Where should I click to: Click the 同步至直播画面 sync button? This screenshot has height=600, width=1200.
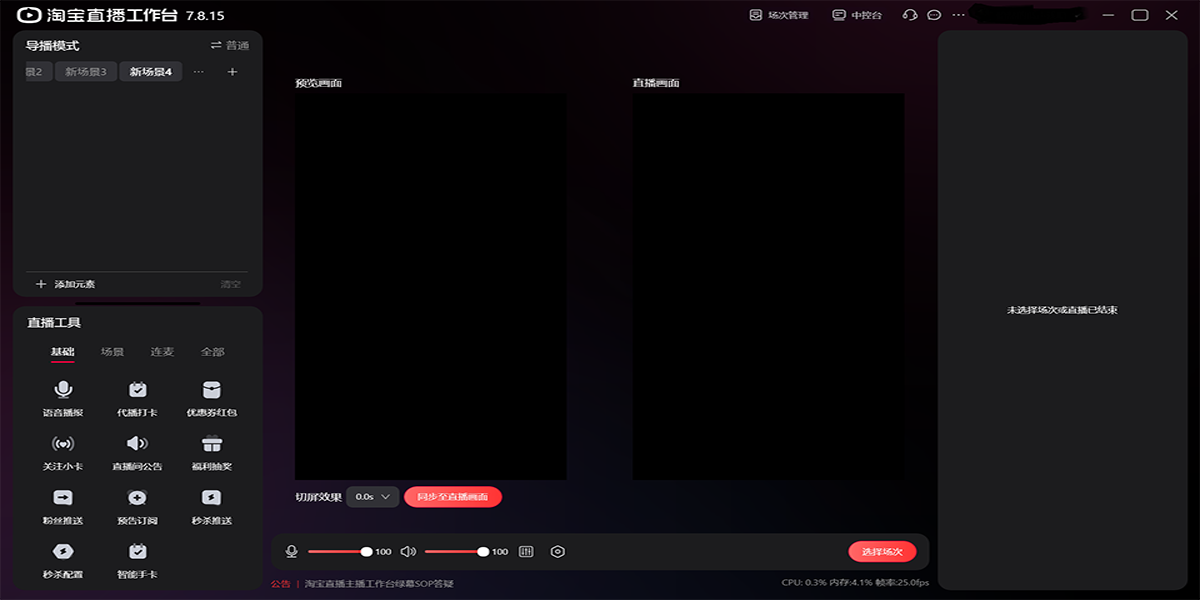tap(452, 497)
